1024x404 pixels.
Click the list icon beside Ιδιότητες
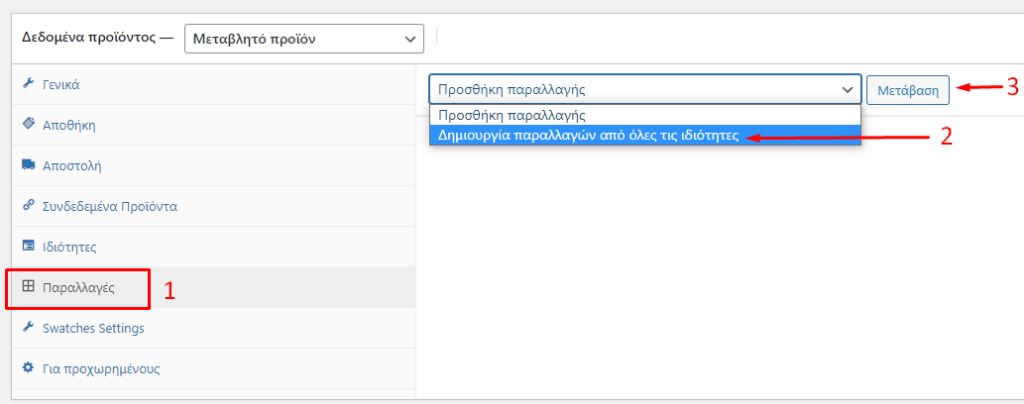coord(28,246)
